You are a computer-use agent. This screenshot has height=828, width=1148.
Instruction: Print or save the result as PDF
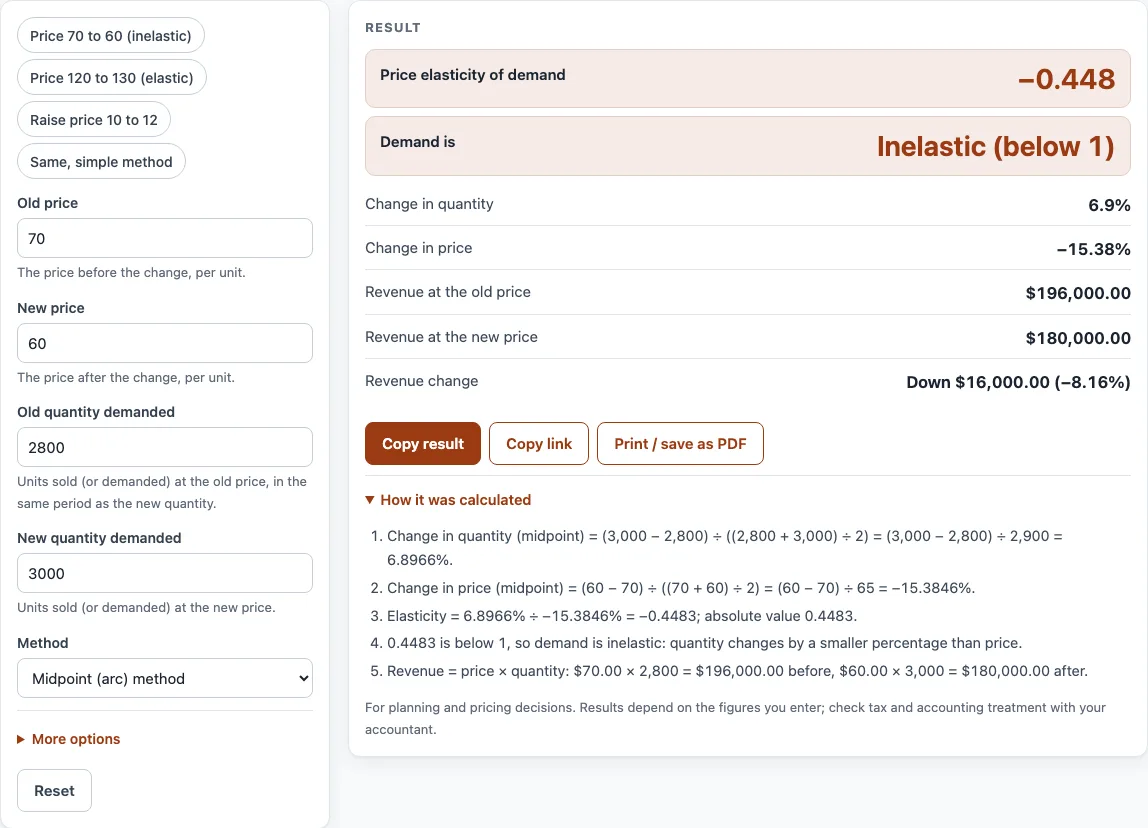[680, 444]
